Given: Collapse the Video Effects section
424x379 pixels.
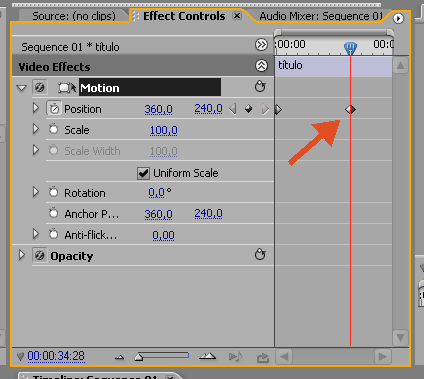Looking at the screenshot, I should 261,66.
